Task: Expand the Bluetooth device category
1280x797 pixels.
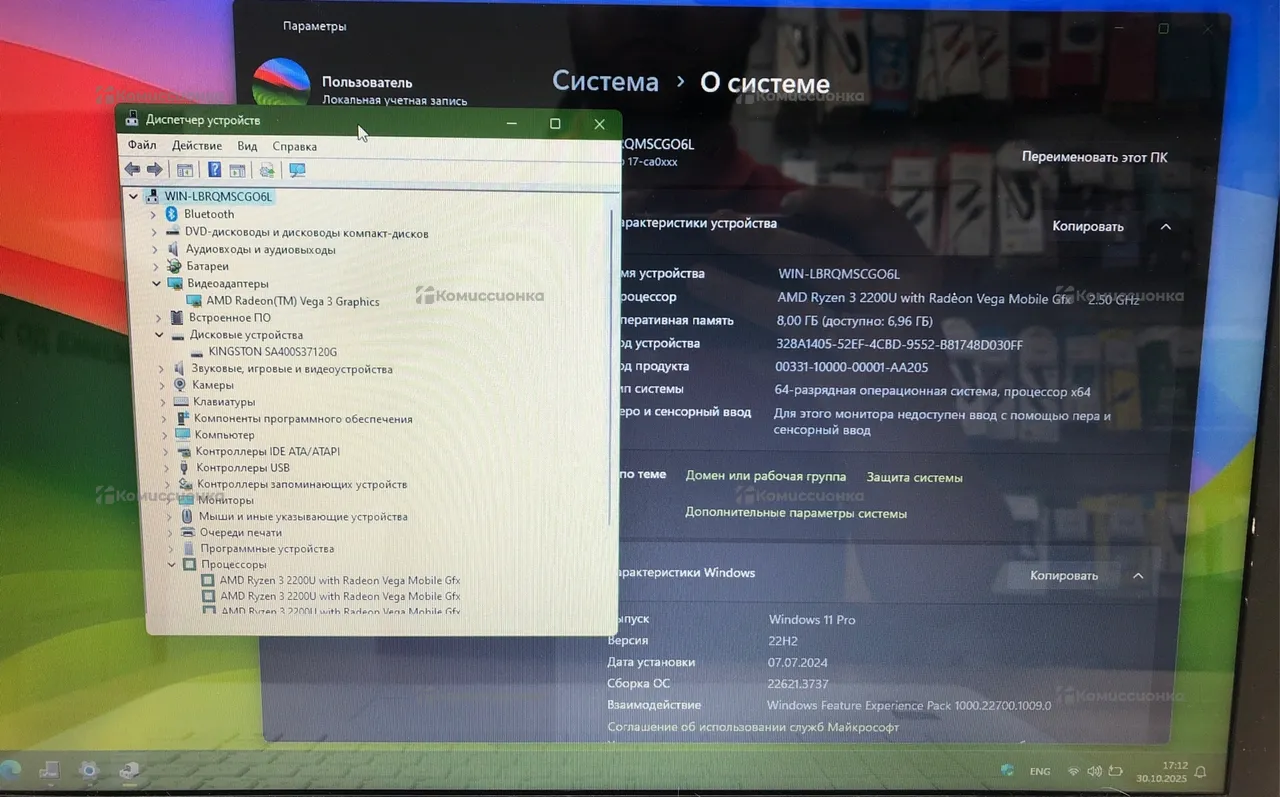Action: (153, 215)
